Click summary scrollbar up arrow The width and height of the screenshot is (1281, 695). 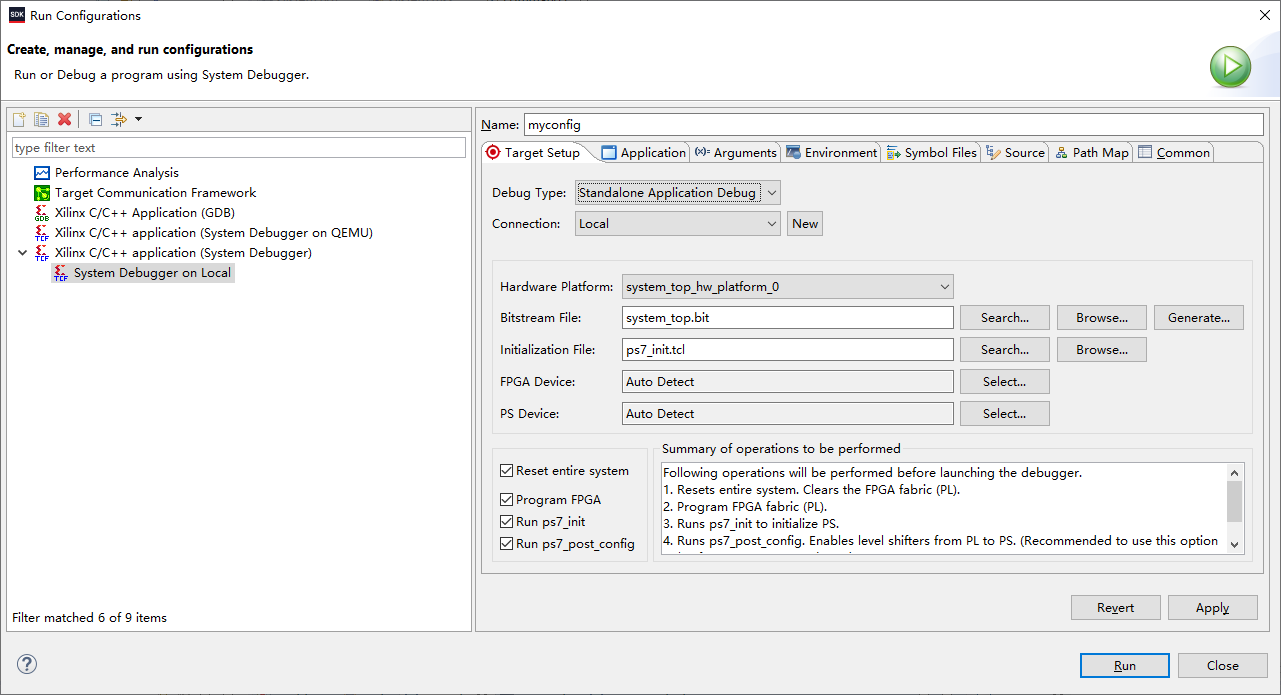tap(1235, 473)
